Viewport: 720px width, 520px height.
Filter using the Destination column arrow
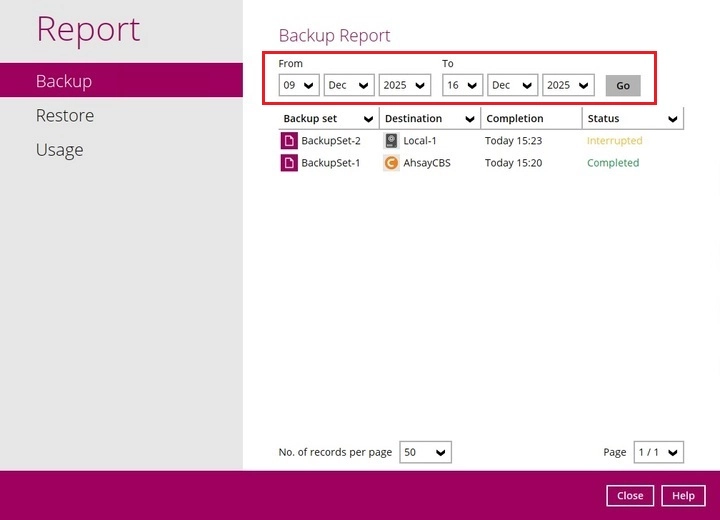coord(469,119)
